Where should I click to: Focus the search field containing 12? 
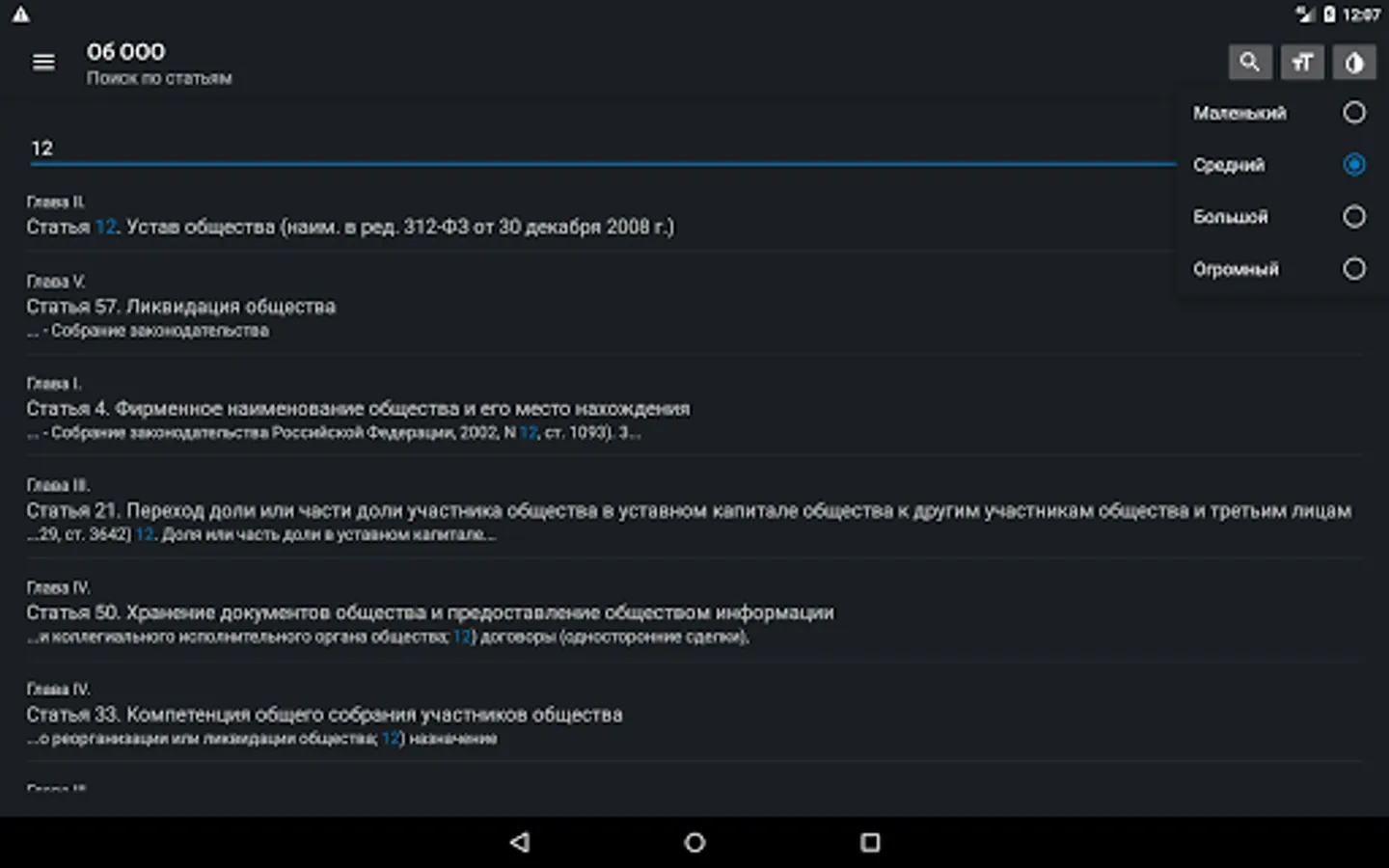tap(603, 149)
